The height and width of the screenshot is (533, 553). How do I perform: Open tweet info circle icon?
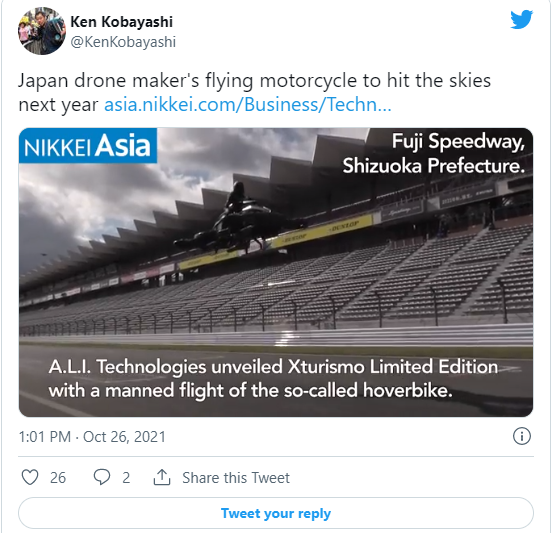coord(522,436)
